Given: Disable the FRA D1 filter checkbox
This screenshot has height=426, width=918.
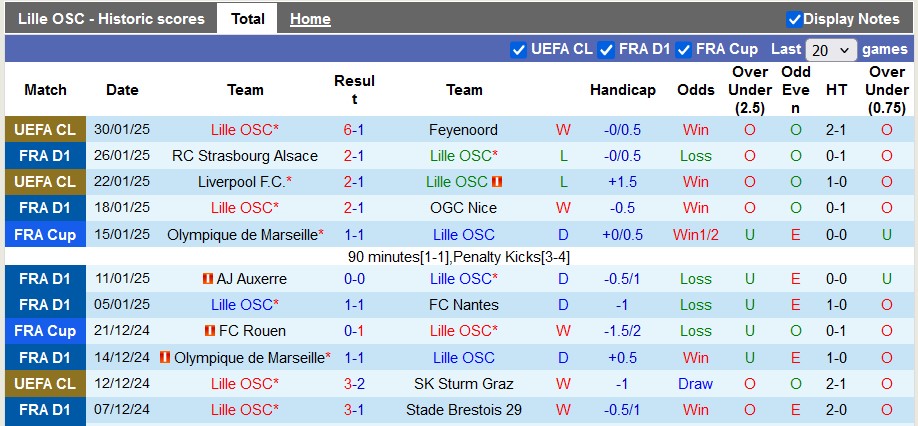Looking at the screenshot, I should [606, 50].
